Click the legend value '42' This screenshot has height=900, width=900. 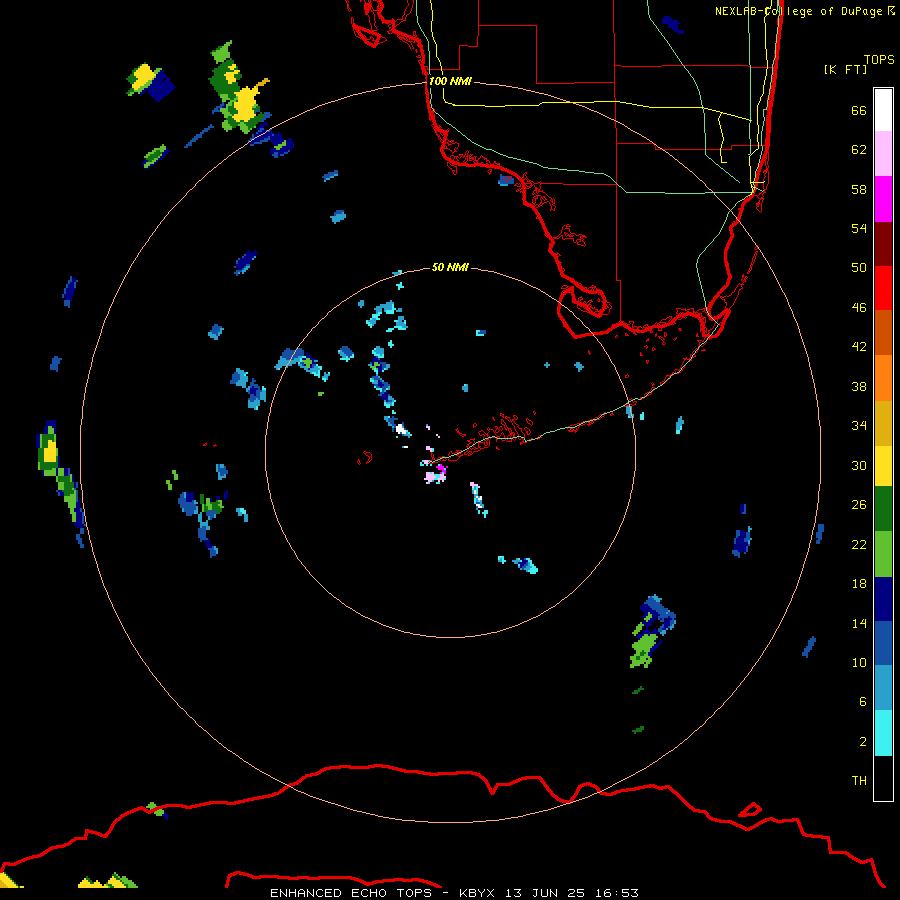tap(859, 347)
